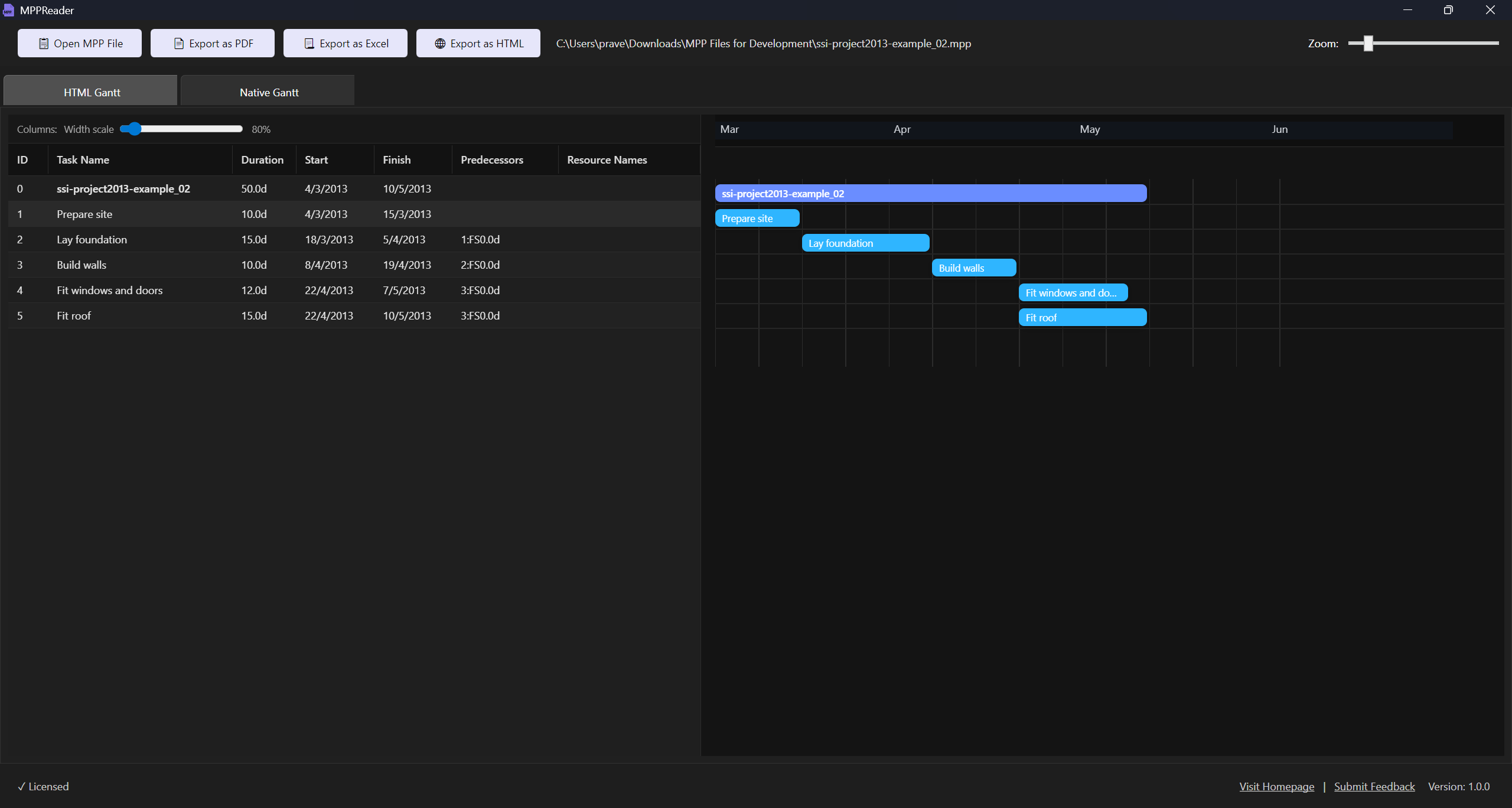
Task: Open the Visit Homepage link
Action: click(1277, 787)
